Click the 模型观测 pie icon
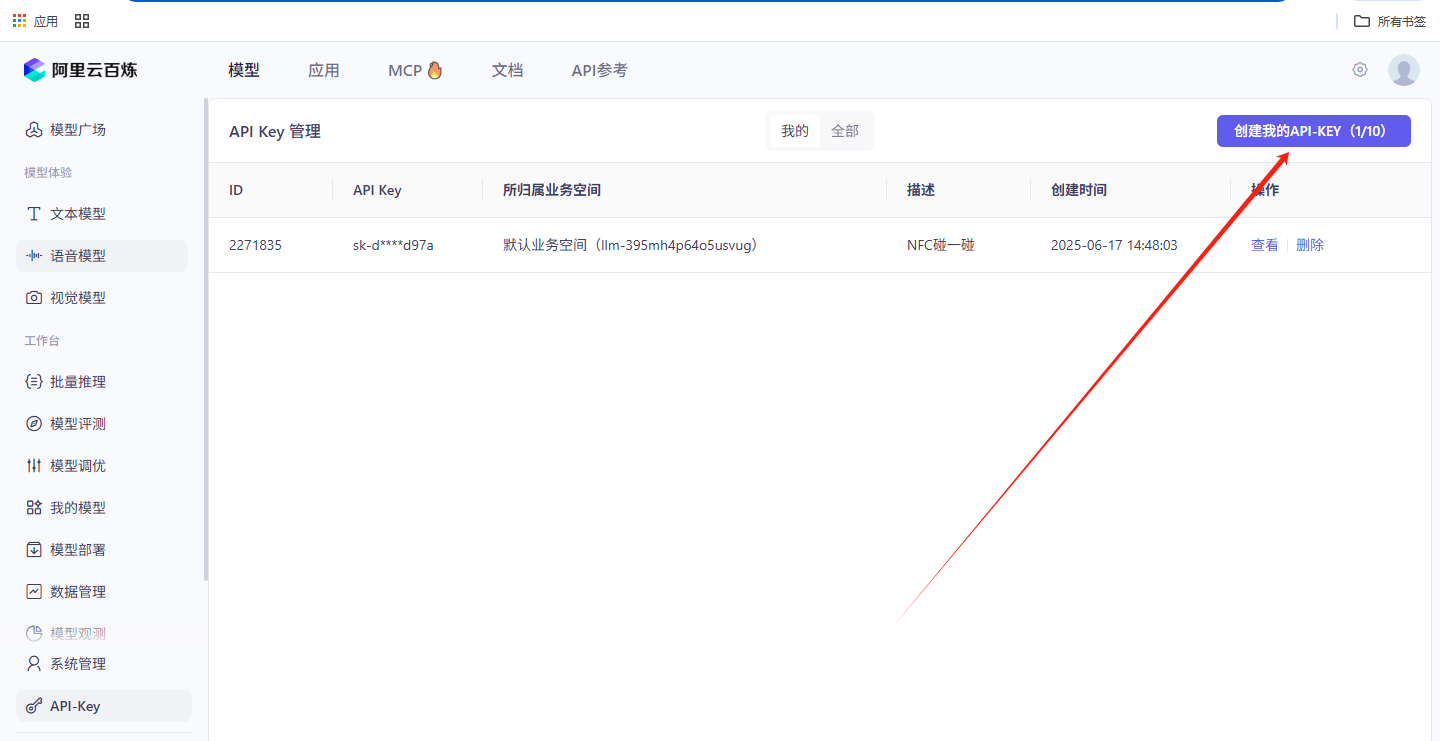 pos(34,634)
